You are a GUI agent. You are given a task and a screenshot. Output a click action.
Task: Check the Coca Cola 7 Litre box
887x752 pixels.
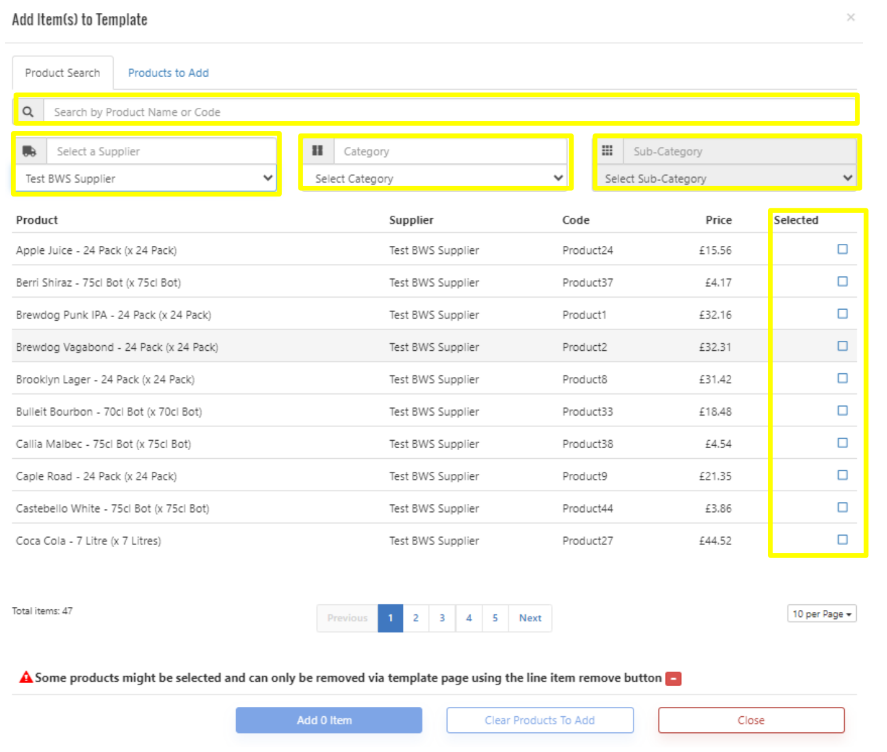pos(842,540)
